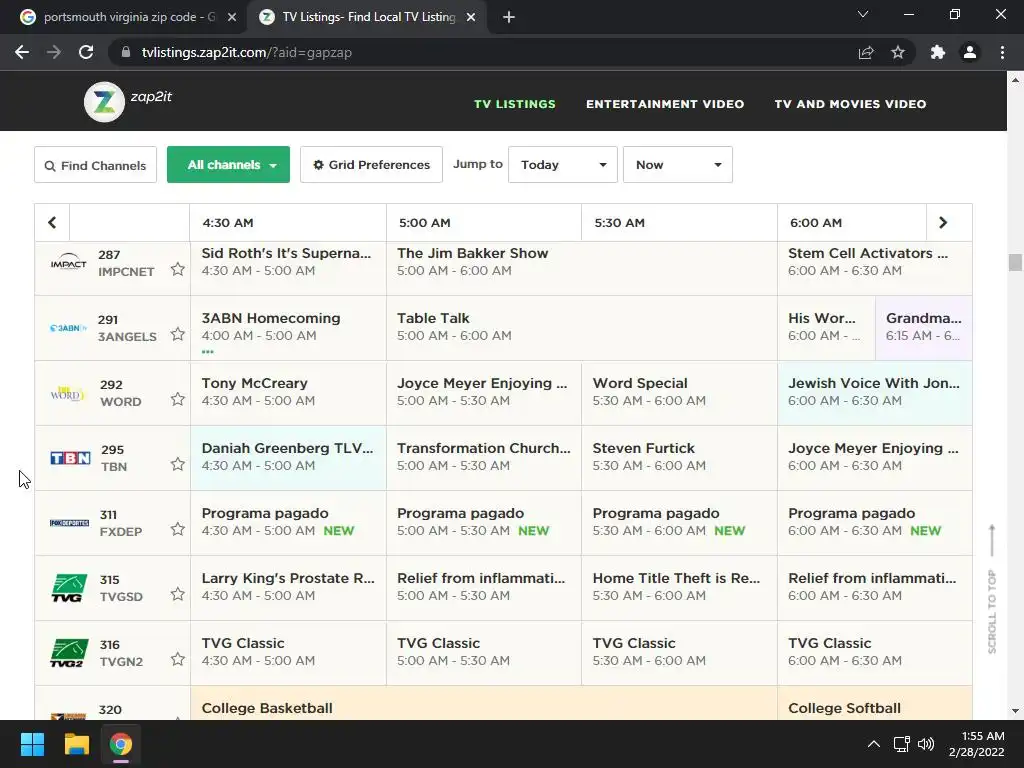Screen dimensions: 1024x768
Task: Open the Now time dropdown
Action: click(678, 165)
